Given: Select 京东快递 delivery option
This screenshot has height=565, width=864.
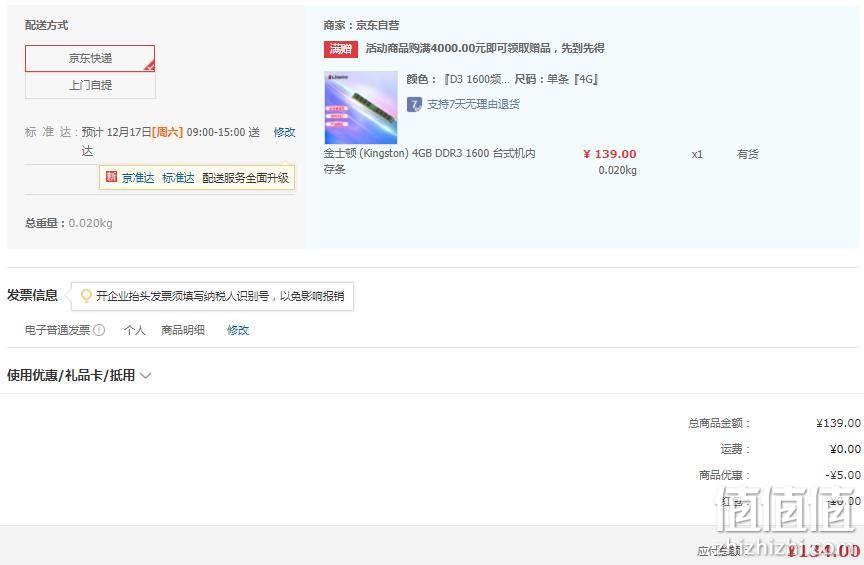Looking at the screenshot, I should tap(90, 58).
